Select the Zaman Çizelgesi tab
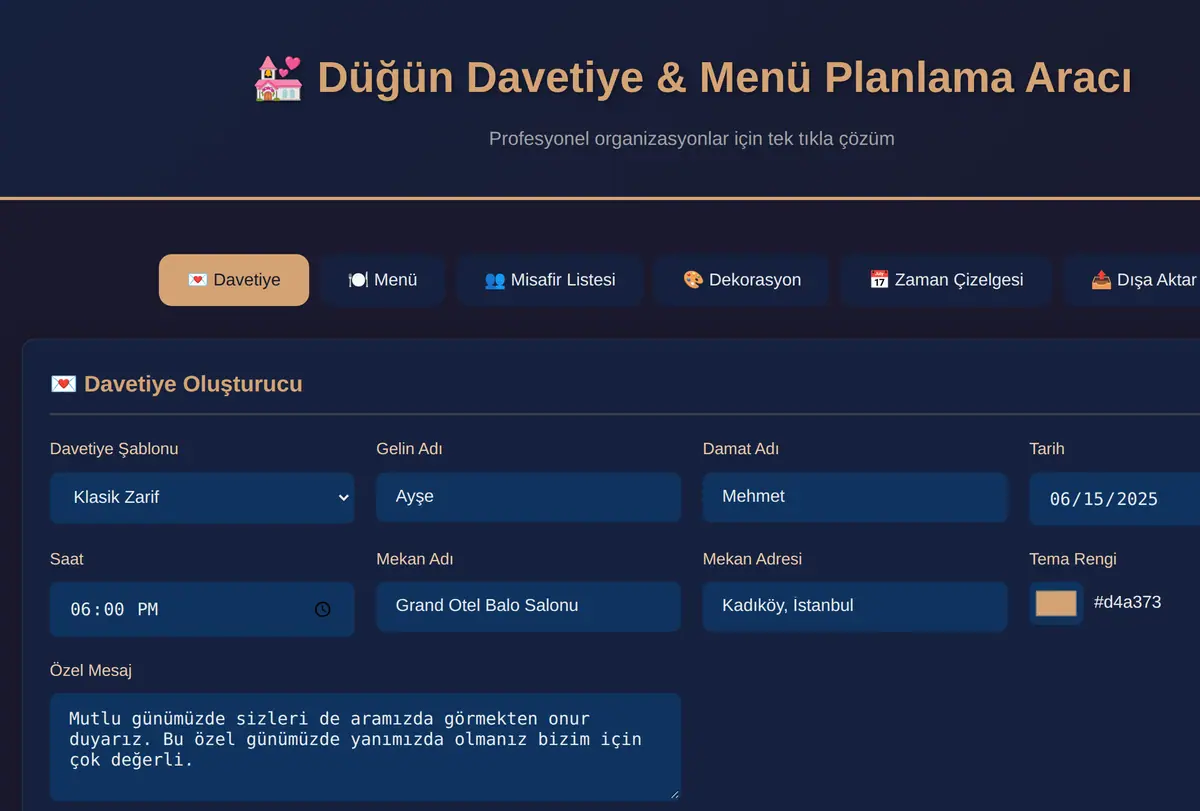 (x=946, y=280)
